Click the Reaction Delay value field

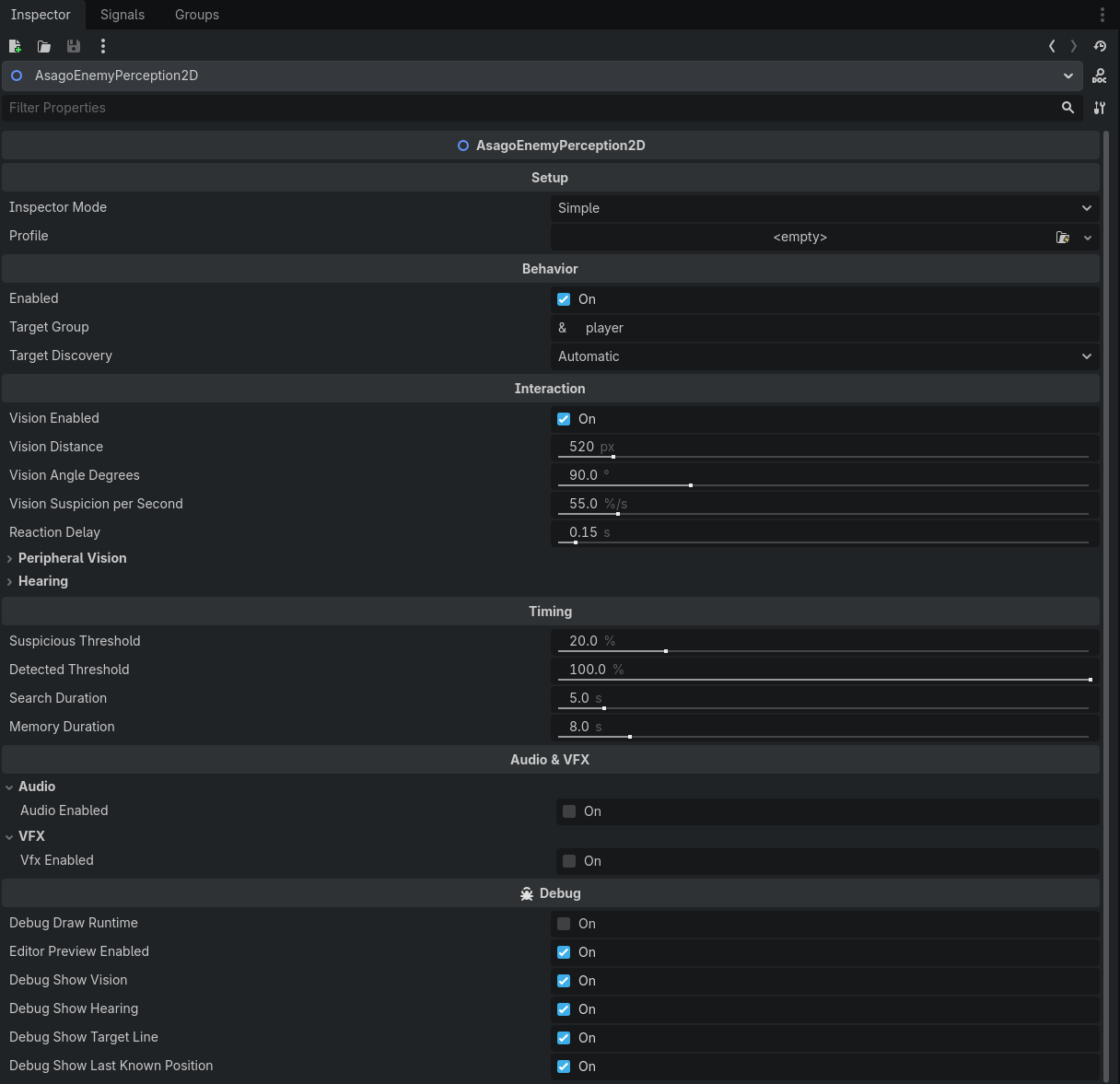click(x=824, y=532)
